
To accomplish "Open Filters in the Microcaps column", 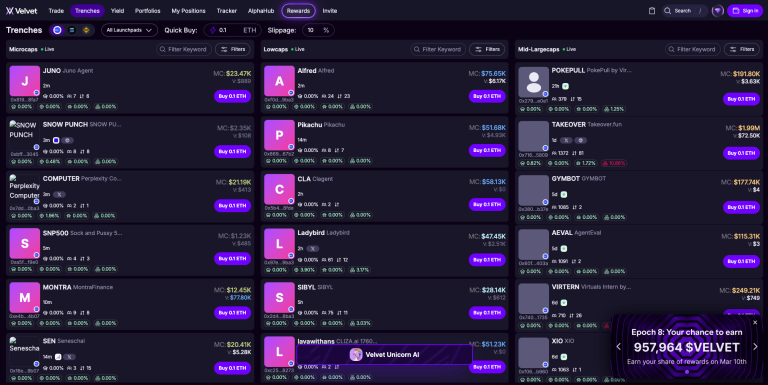I will tap(233, 49).
